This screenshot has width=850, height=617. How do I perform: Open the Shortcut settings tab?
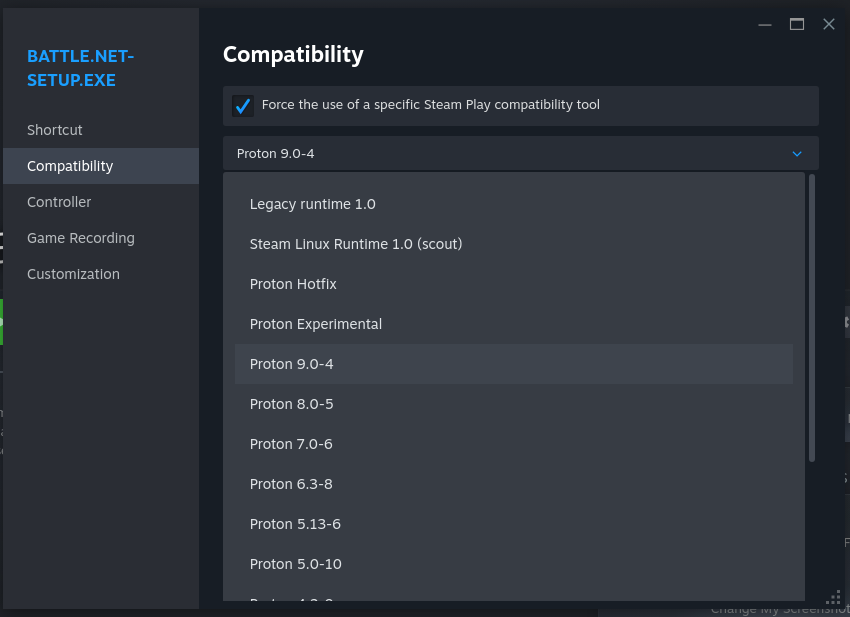click(55, 130)
